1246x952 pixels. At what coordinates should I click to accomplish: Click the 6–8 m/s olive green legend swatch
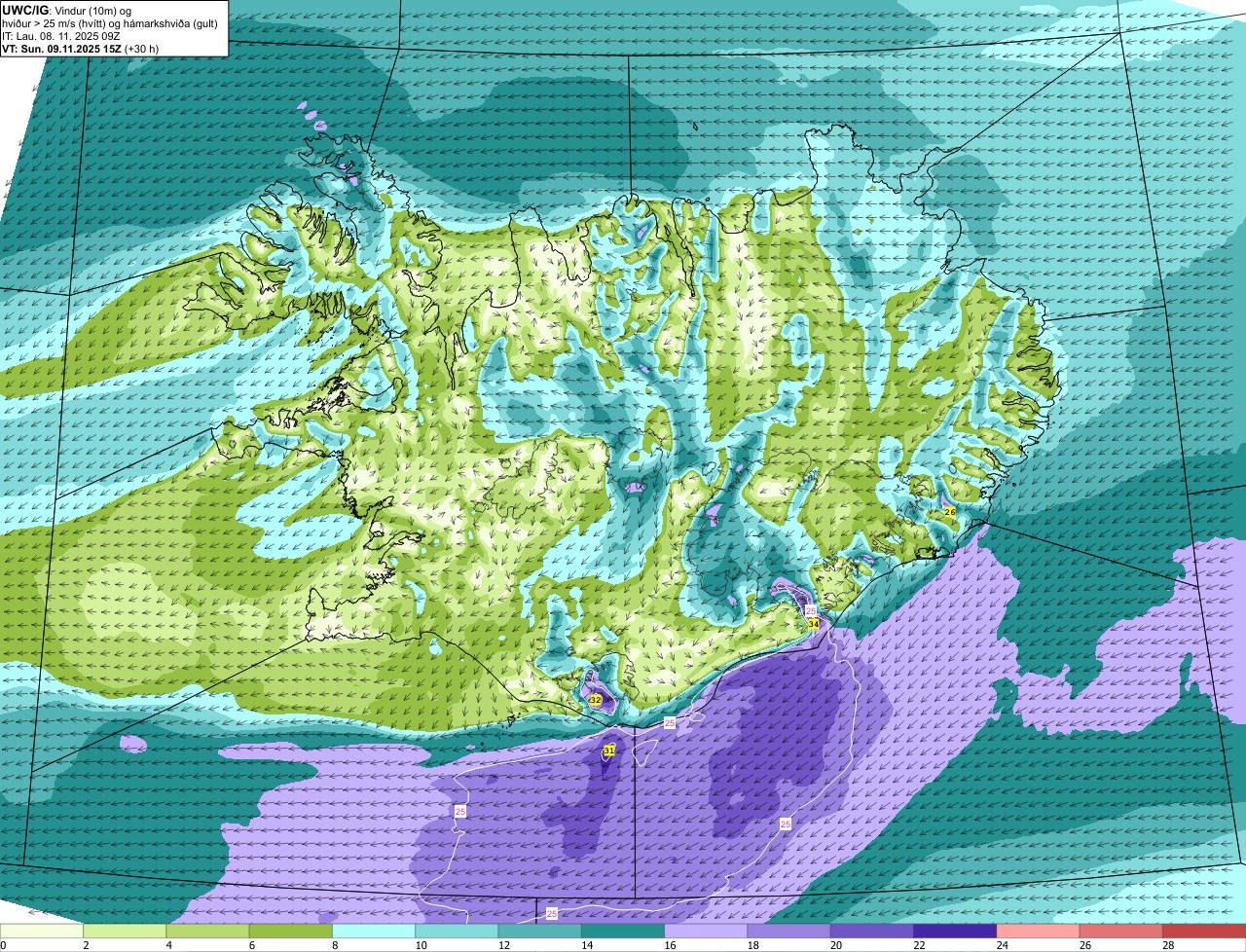(291, 931)
